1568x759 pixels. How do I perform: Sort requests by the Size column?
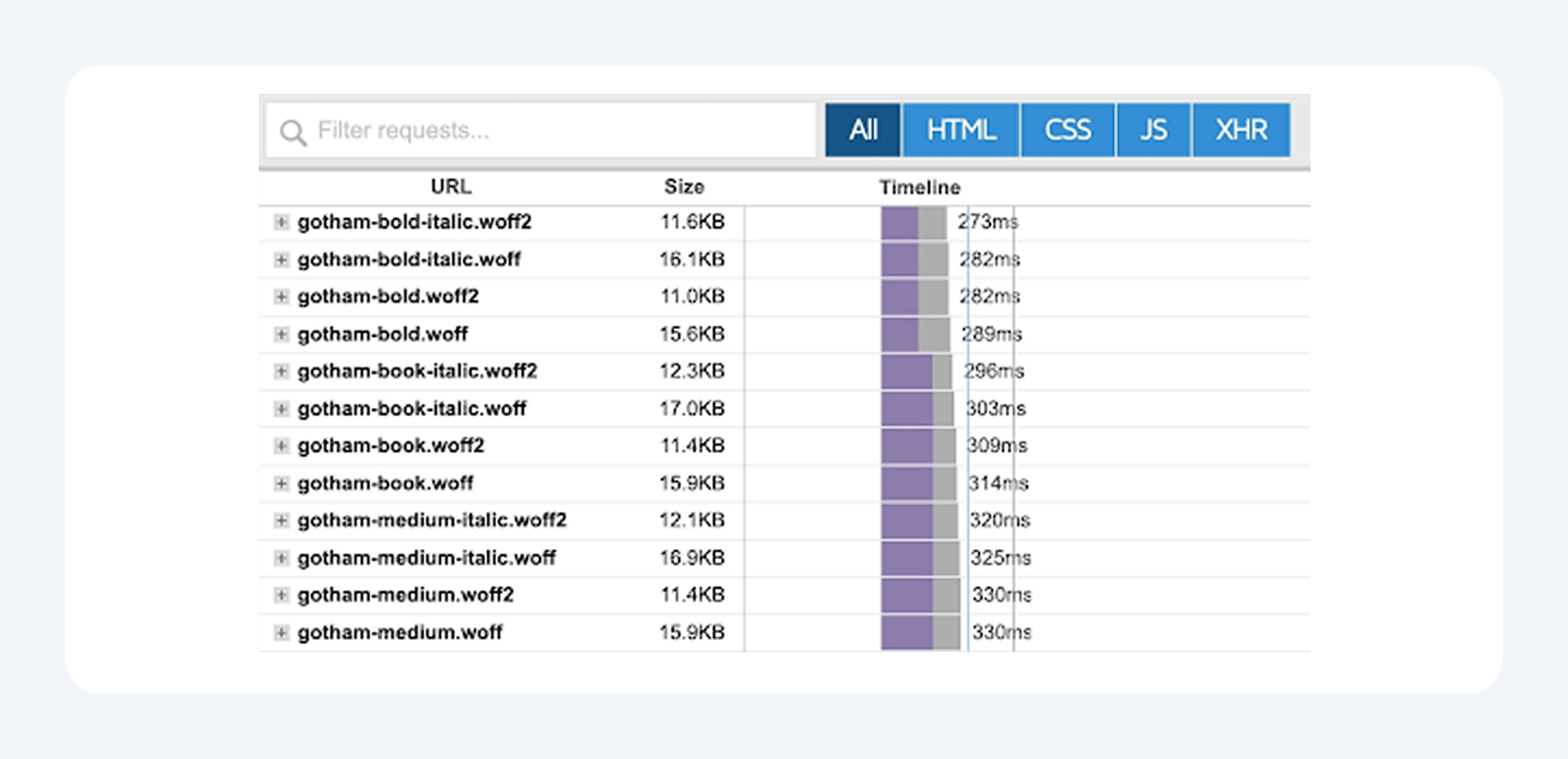point(683,187)
